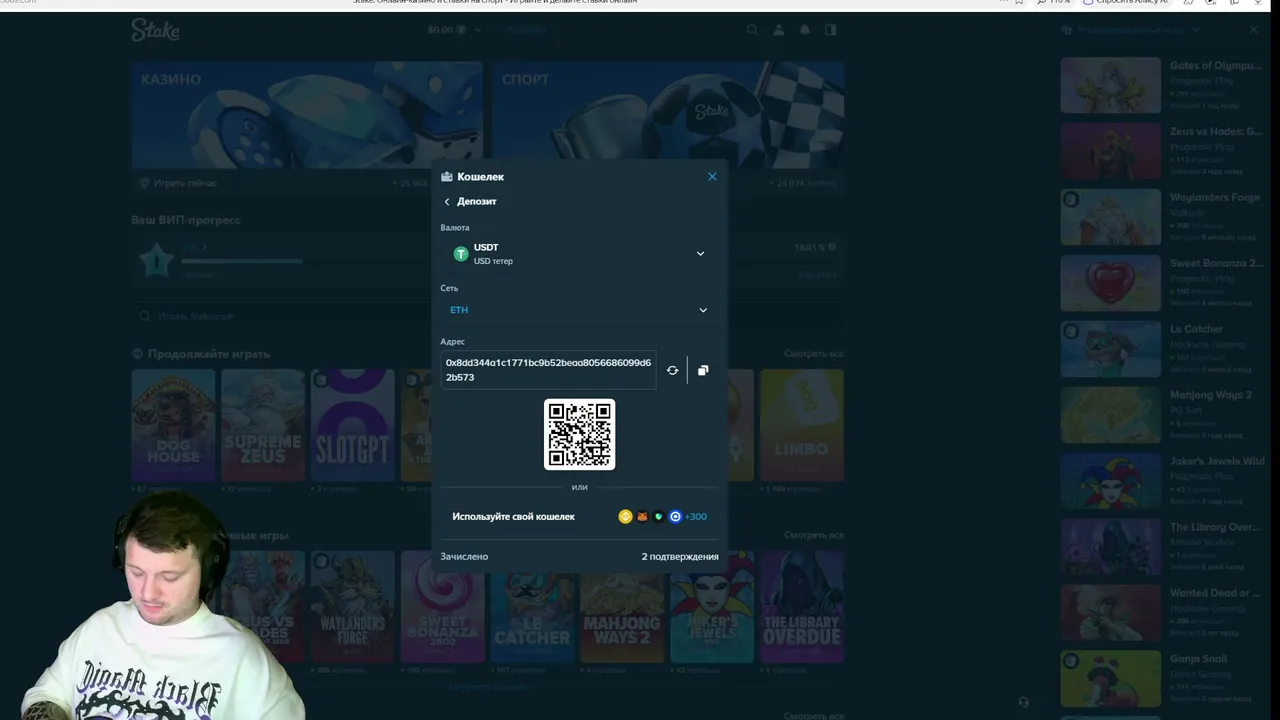Click the 2 подтверждения text
The image size is (1280, 720).
pyautogui.click(x=680, y=557)
